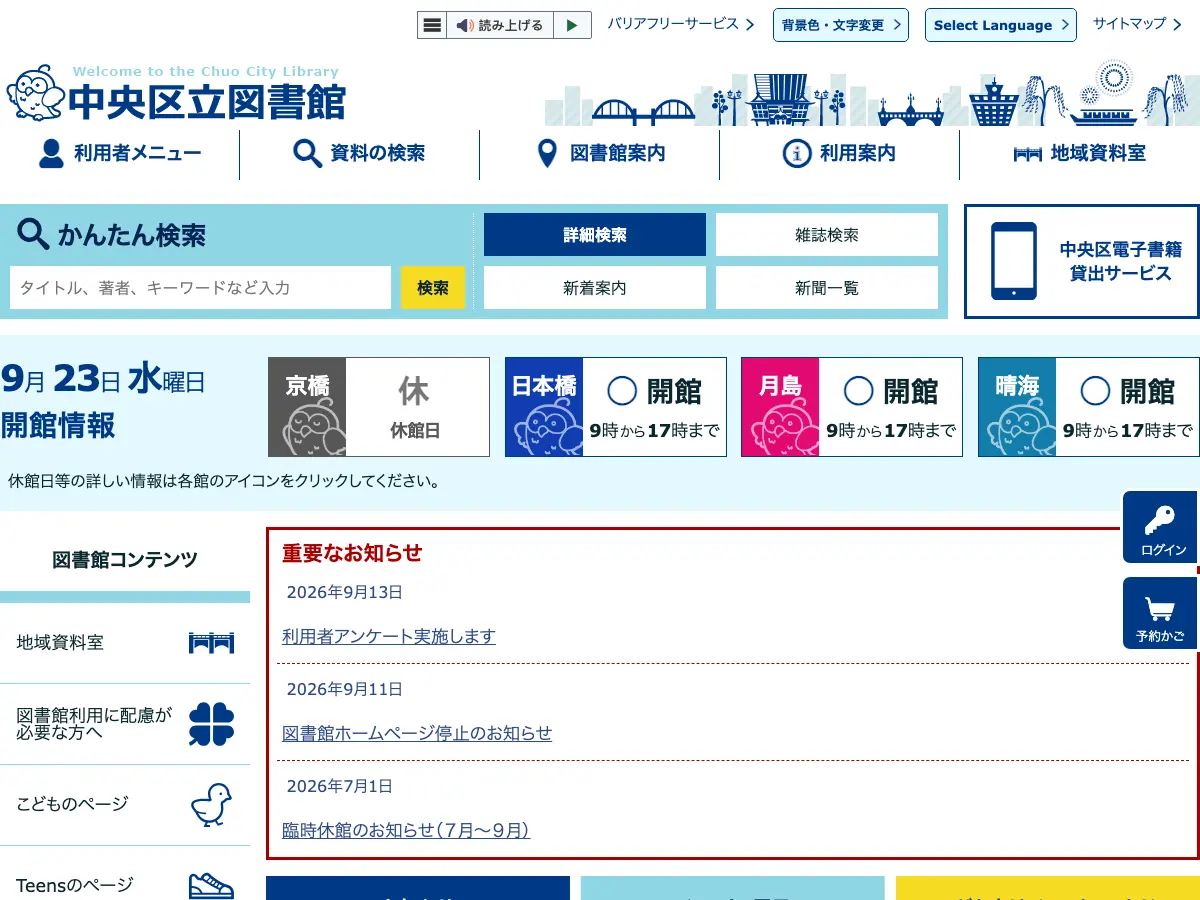Open 利用者アンケート実施します notice
This screenshot has width=1200, height=900.
coord(389,636)
